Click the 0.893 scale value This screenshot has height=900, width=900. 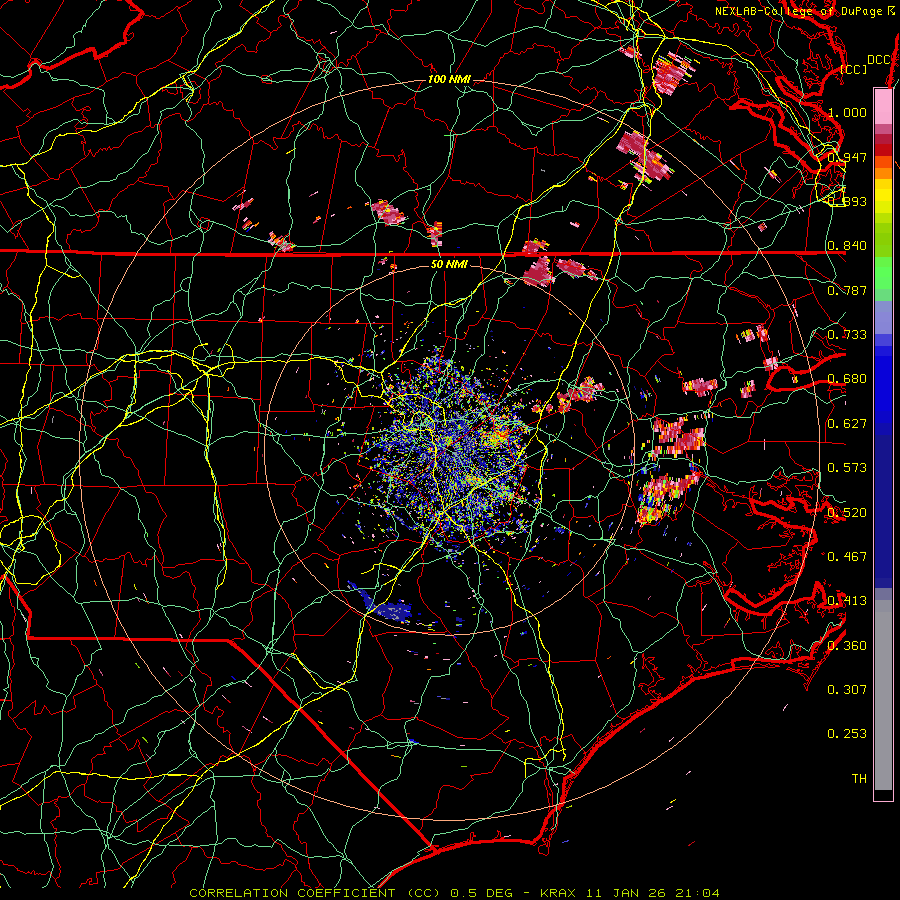pyautogui.click(x=847, y=201)
